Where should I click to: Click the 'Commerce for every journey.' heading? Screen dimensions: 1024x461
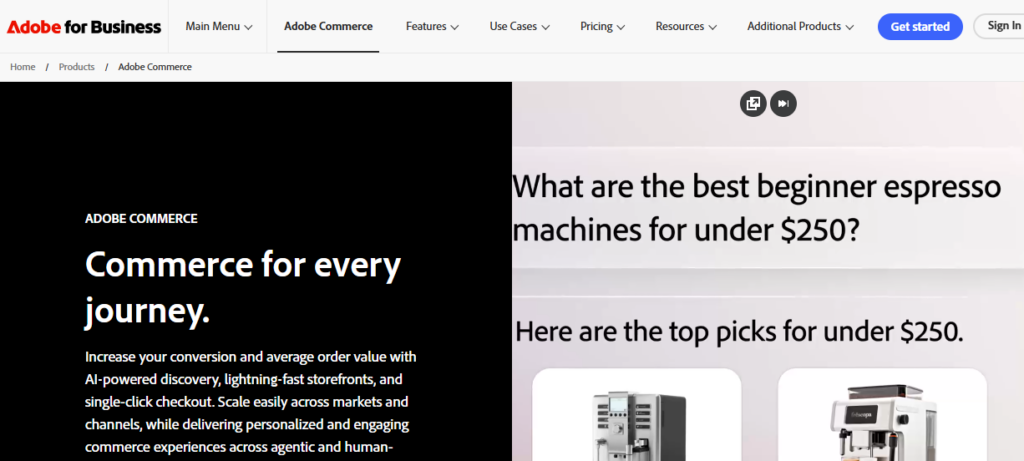pyautogui.click(x=243, y=287)
